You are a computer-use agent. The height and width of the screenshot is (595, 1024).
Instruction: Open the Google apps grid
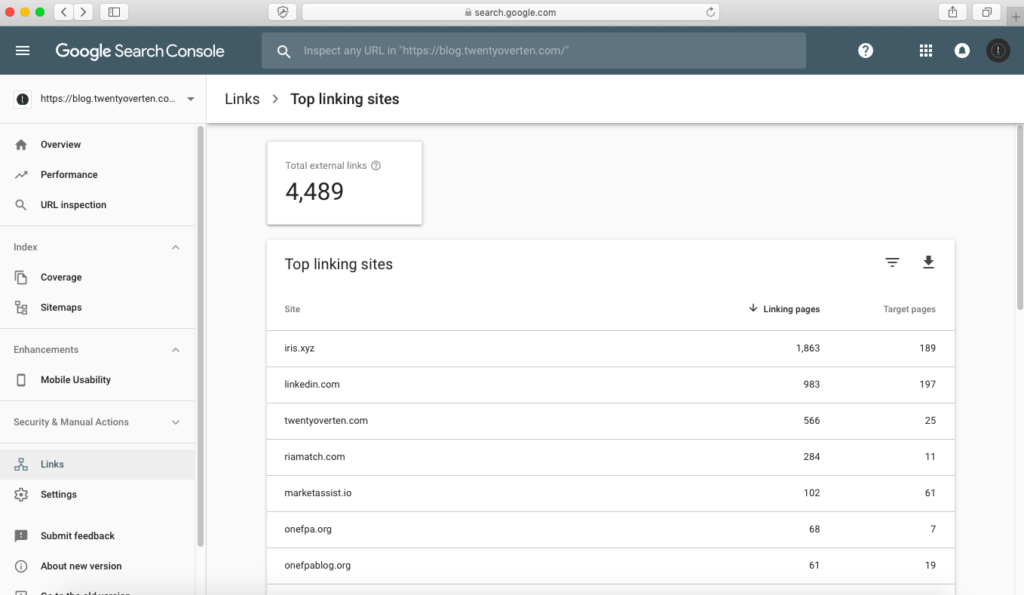pyautogui.click(x=925, y=51)
